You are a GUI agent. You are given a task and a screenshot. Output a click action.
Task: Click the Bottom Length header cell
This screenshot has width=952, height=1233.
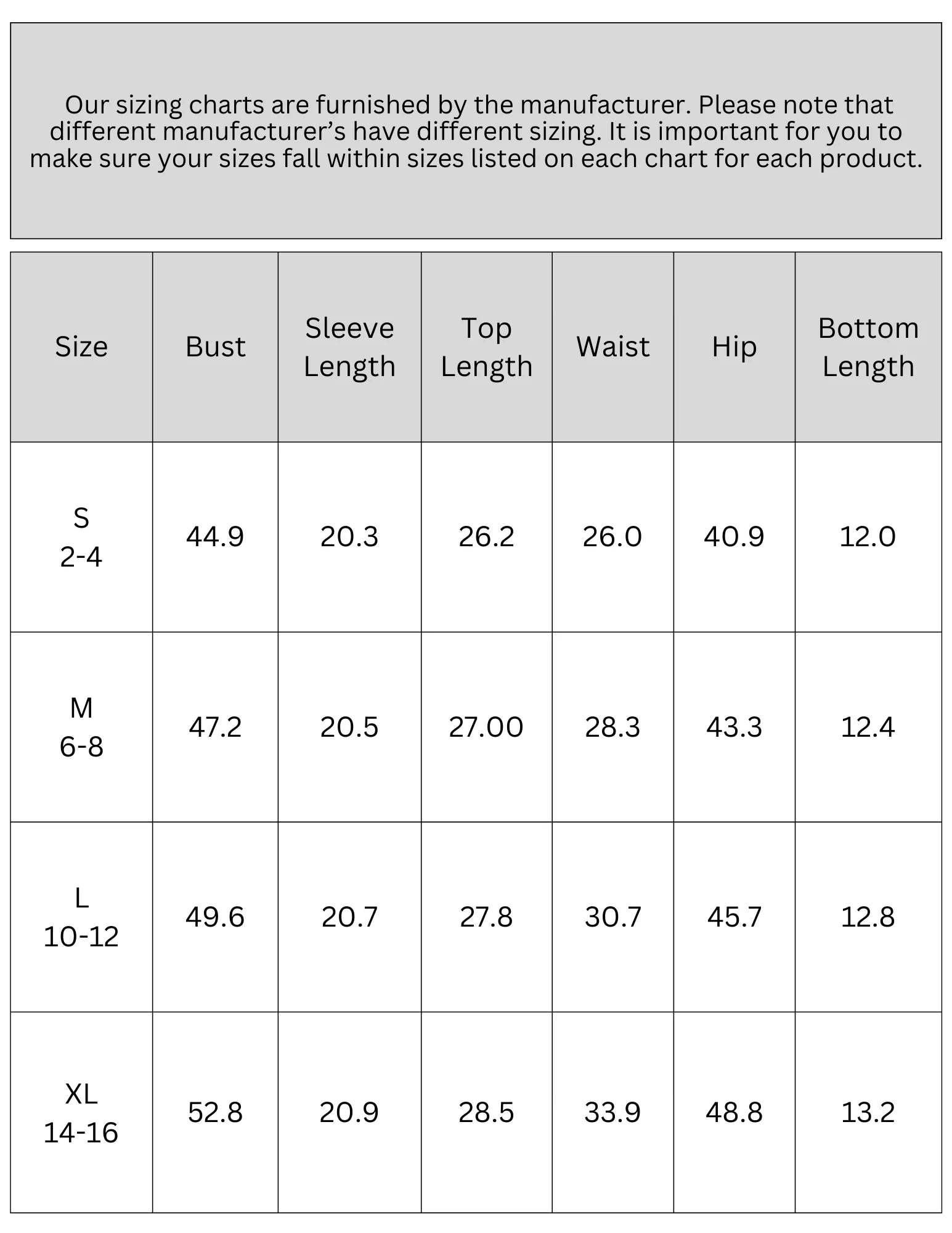(869, 347)
